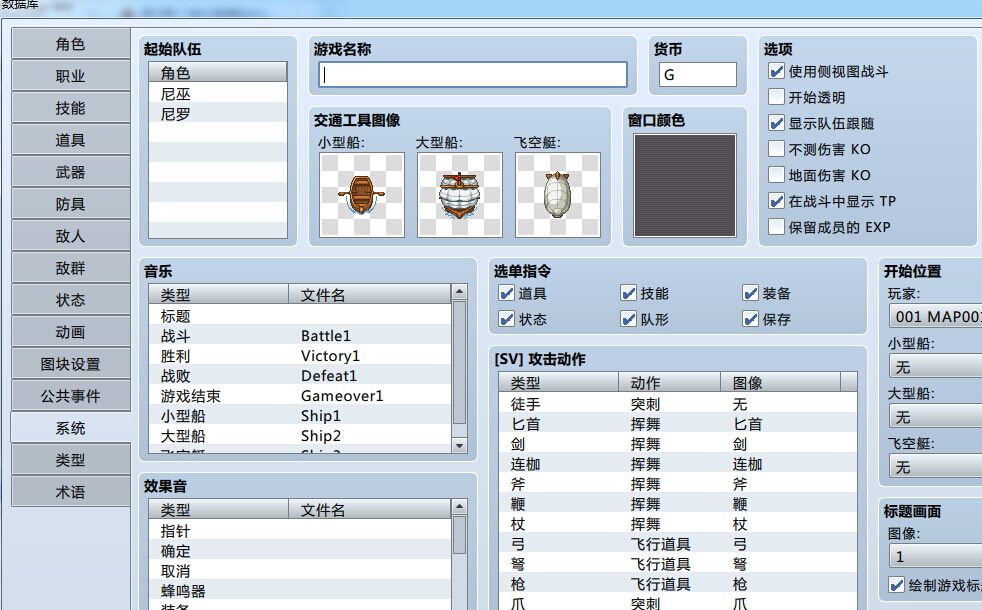Select the 匕首 attack motion row

(678, 424)
